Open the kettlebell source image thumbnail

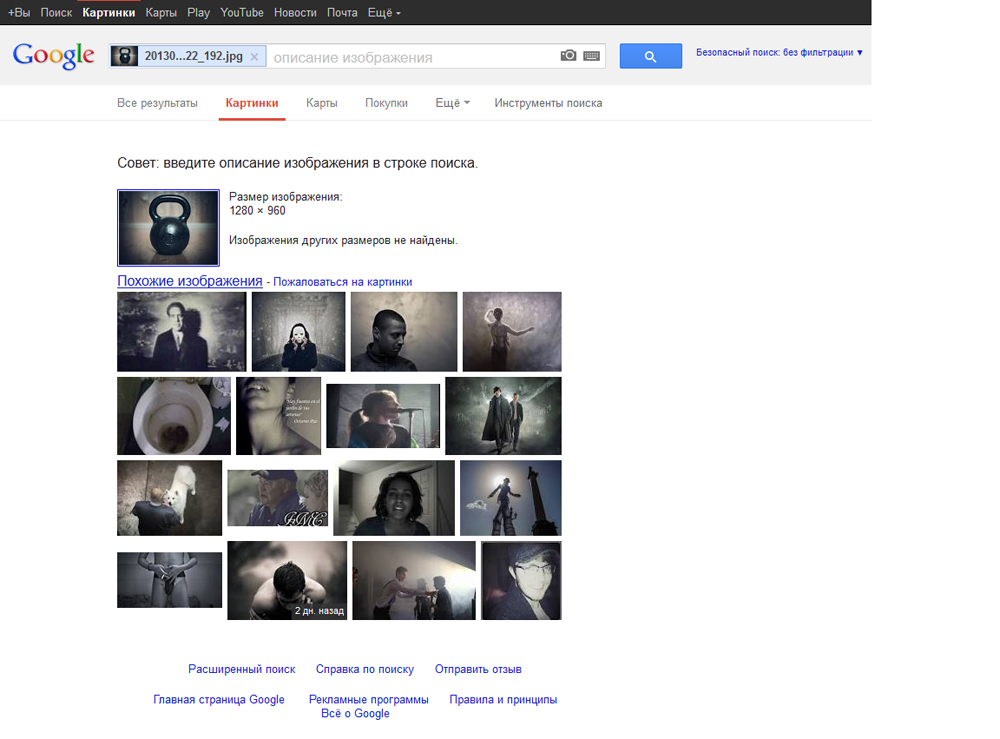point(168,227)
